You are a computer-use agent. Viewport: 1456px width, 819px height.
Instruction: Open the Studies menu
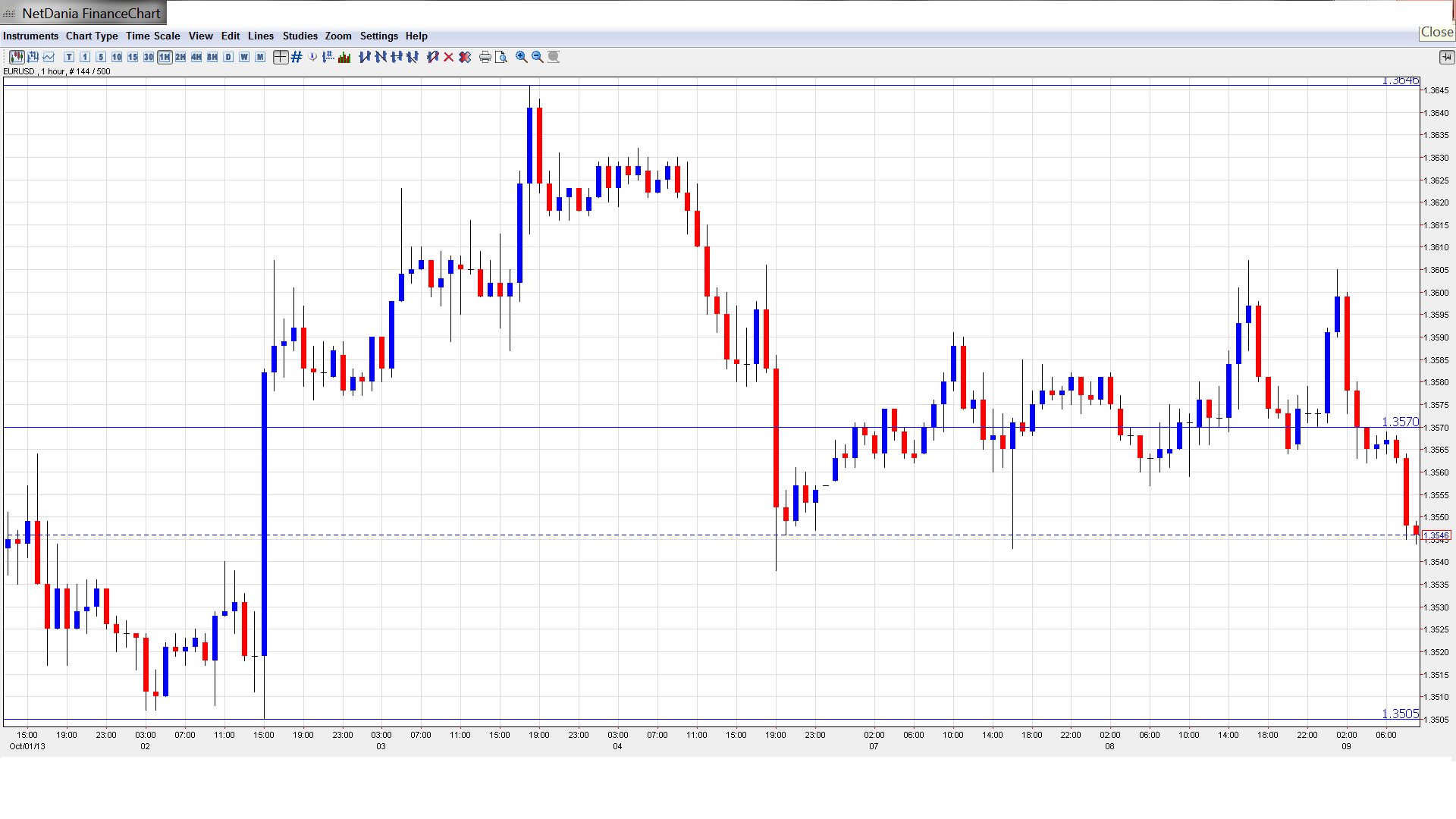(300, 36)
